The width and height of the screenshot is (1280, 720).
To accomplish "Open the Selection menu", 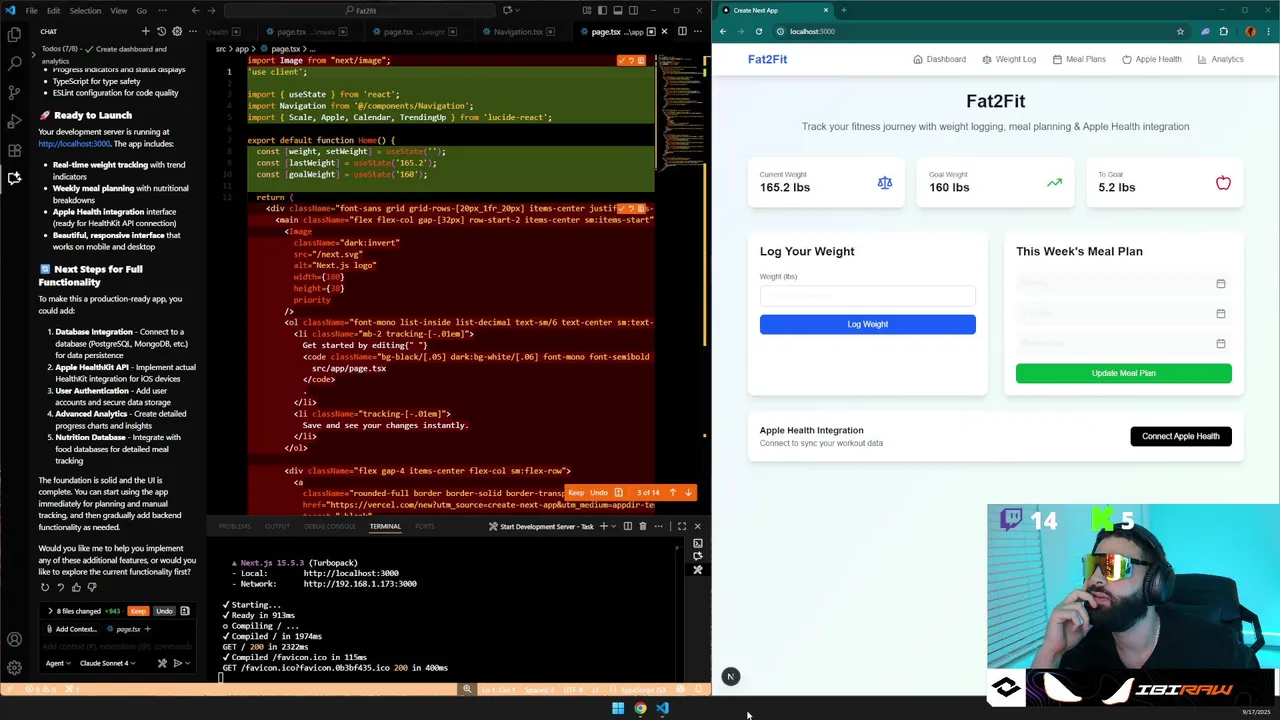I will coord(84,10).
